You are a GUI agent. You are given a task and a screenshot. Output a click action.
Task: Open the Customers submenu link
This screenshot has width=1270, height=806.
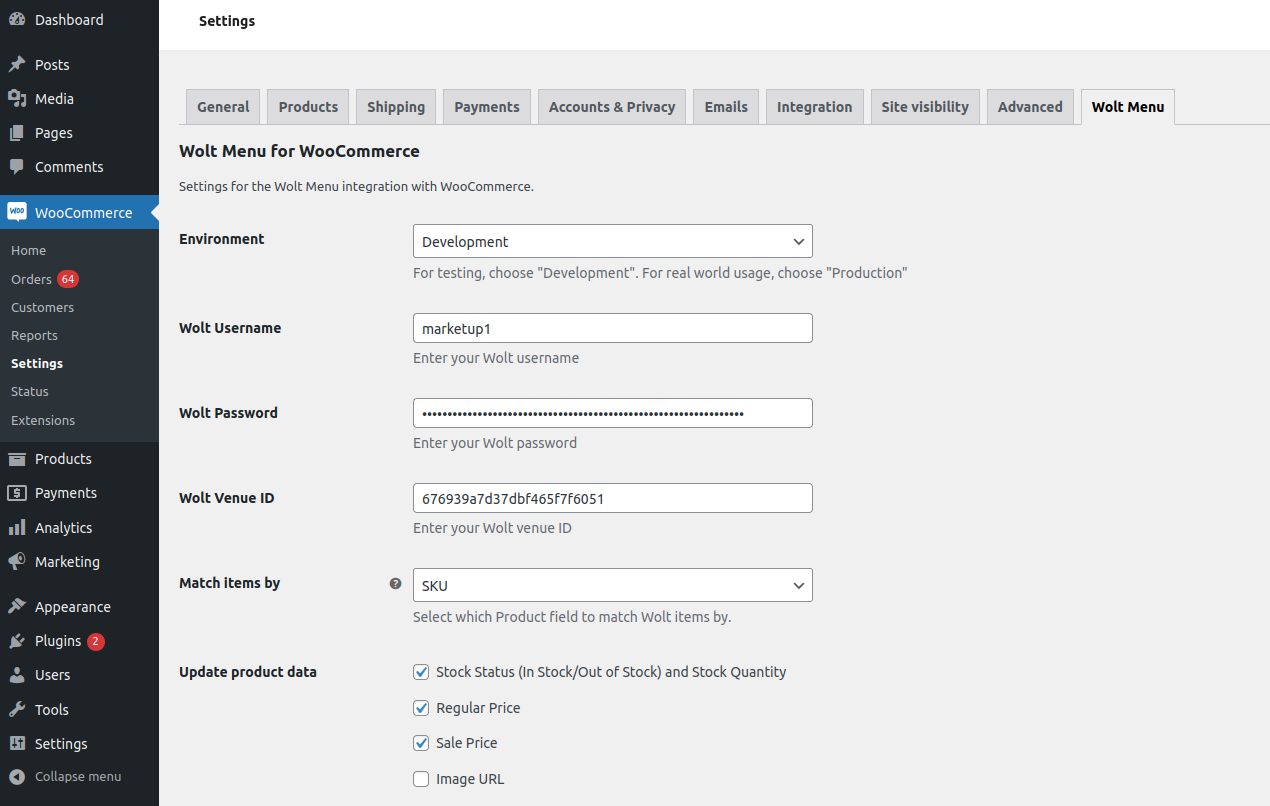click(x=43, y=308)
